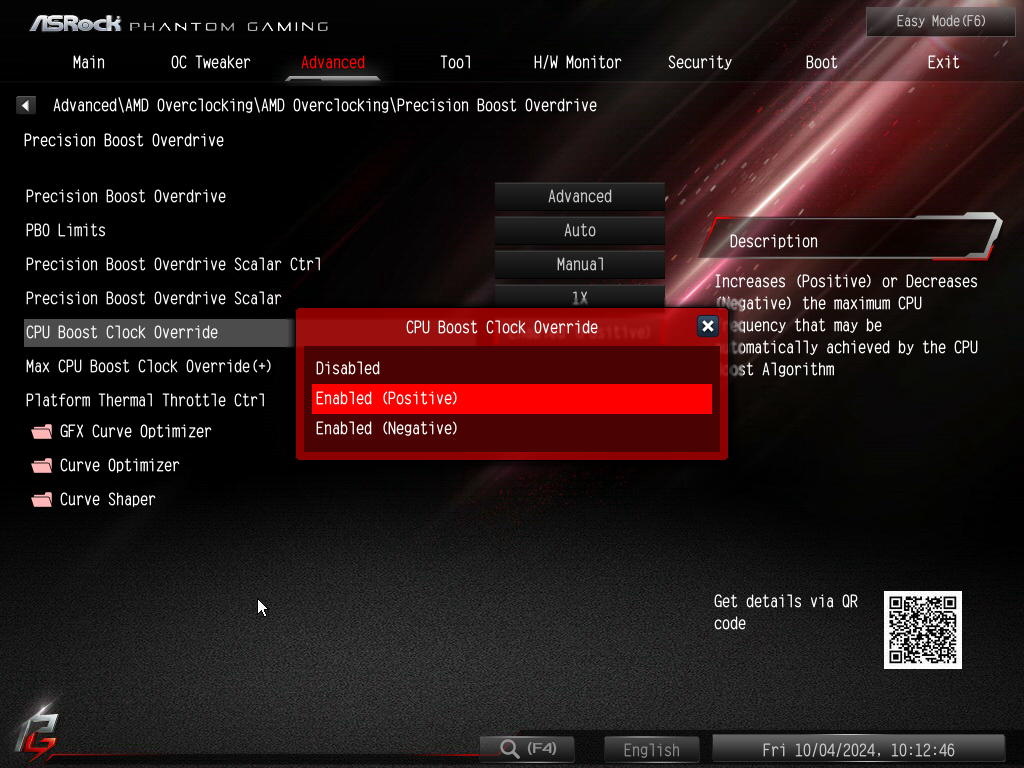This screenshot has width=1024, height=768.
Task: Select Precision Boost Overdrive Scalar Ctrl label
Action: pyautogui.click(x=174, y=264)
